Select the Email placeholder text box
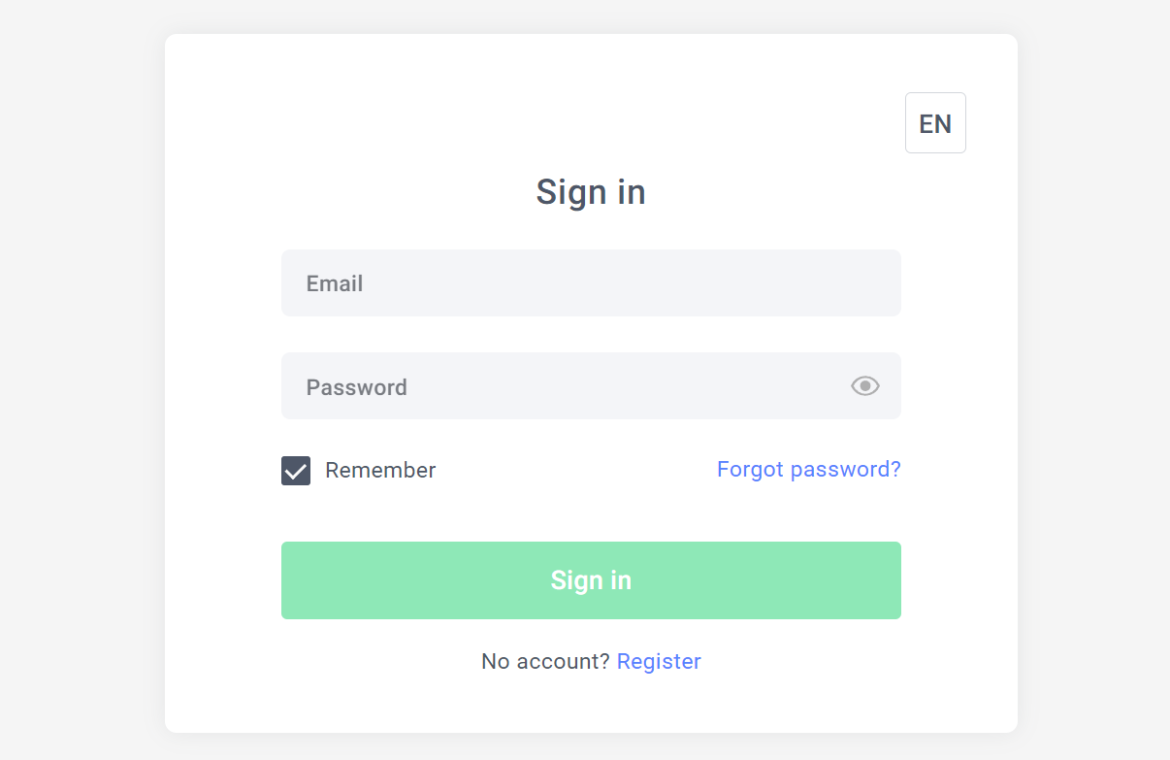This screenshot has width=1170, height=760. pos(590,283)
